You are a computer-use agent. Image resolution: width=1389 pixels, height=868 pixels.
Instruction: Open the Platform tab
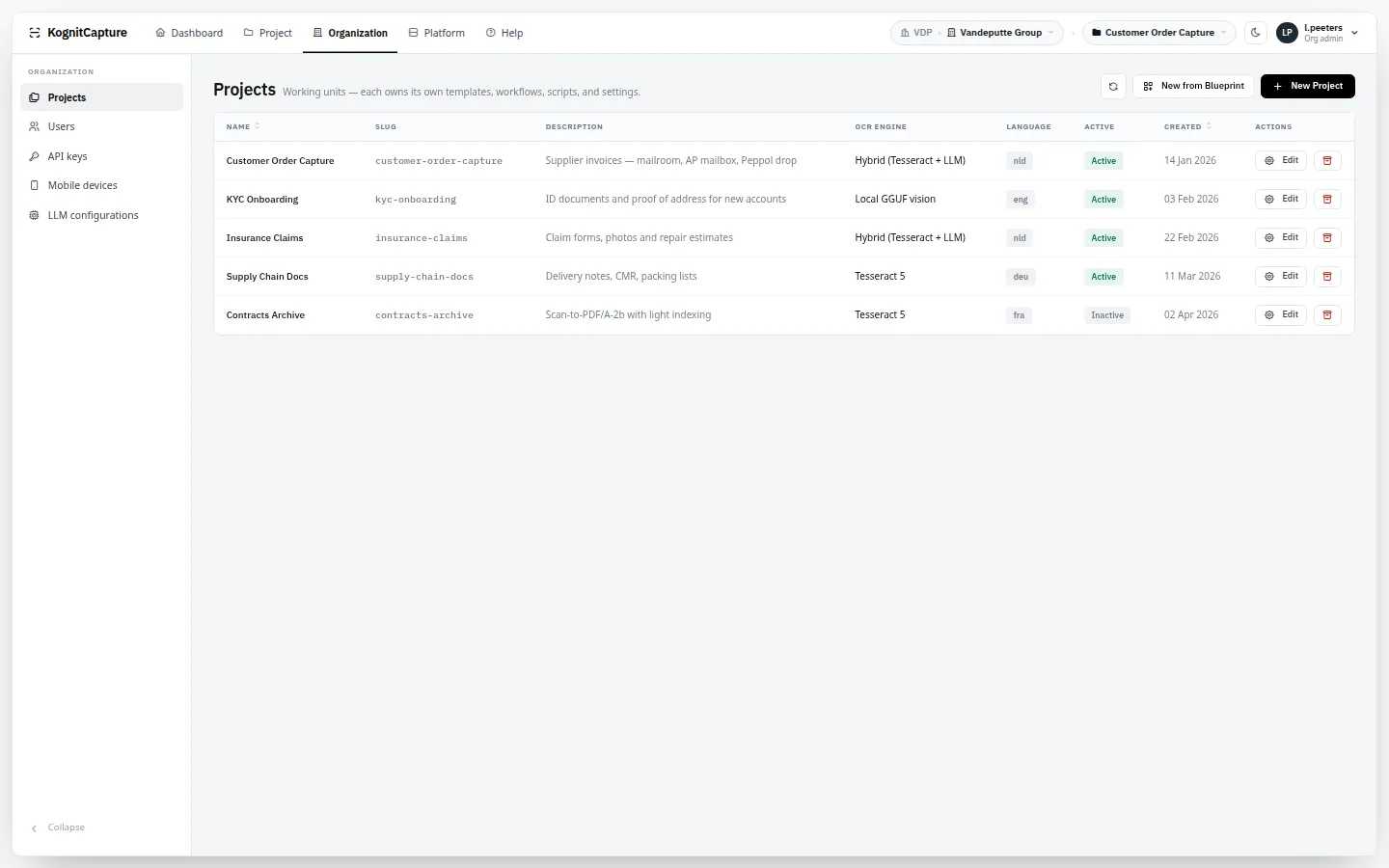pos(436,33)
